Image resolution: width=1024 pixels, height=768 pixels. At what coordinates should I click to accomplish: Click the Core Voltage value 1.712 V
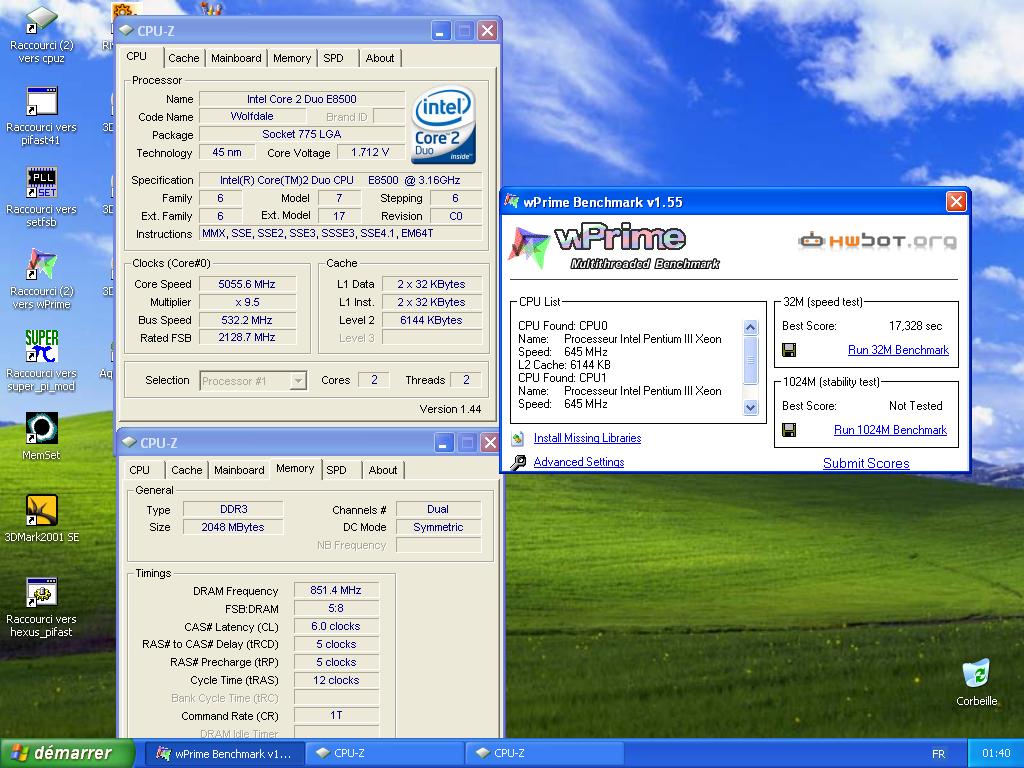(370, 152)
